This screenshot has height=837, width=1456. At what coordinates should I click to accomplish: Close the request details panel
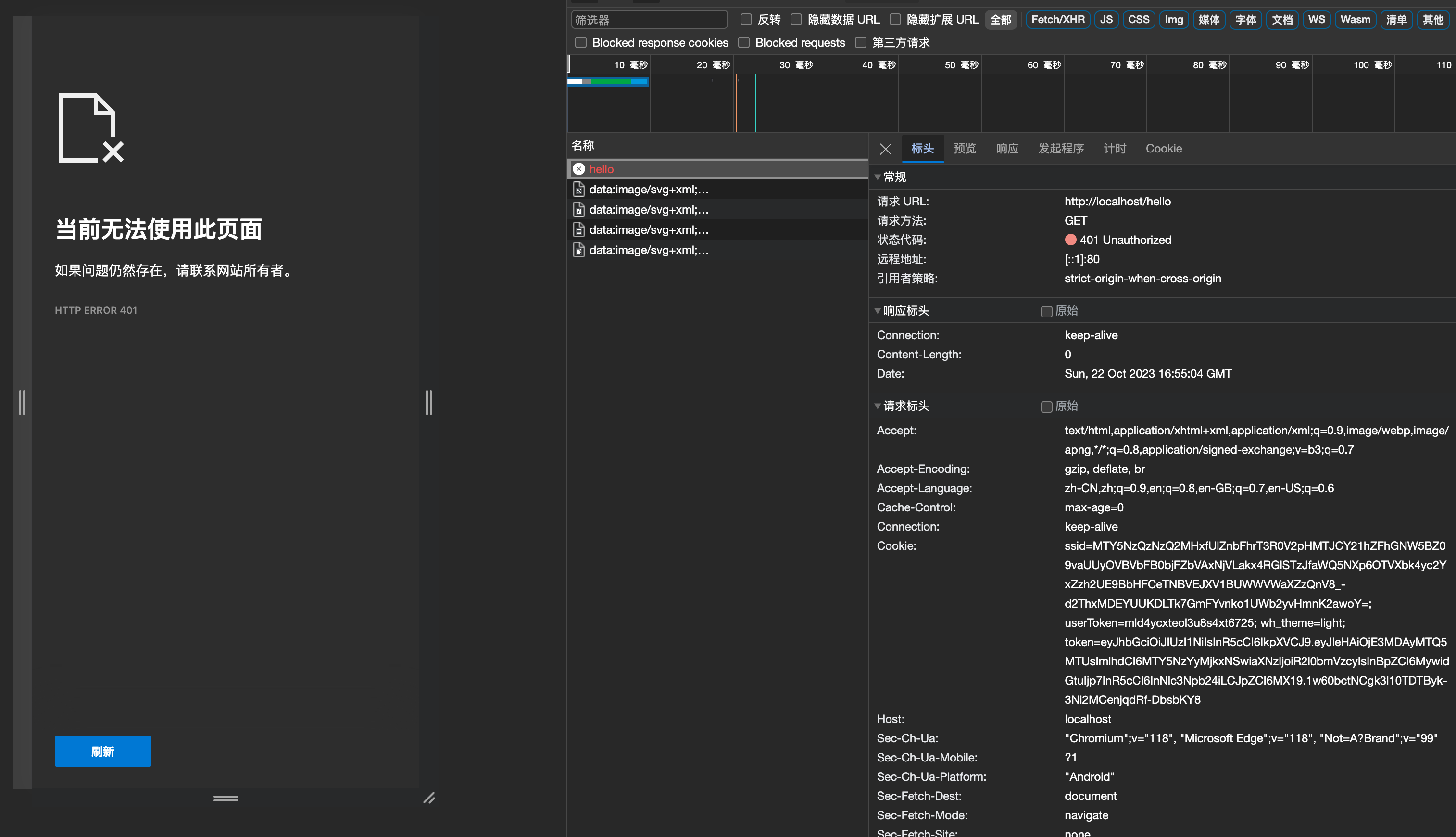point(885,149)
